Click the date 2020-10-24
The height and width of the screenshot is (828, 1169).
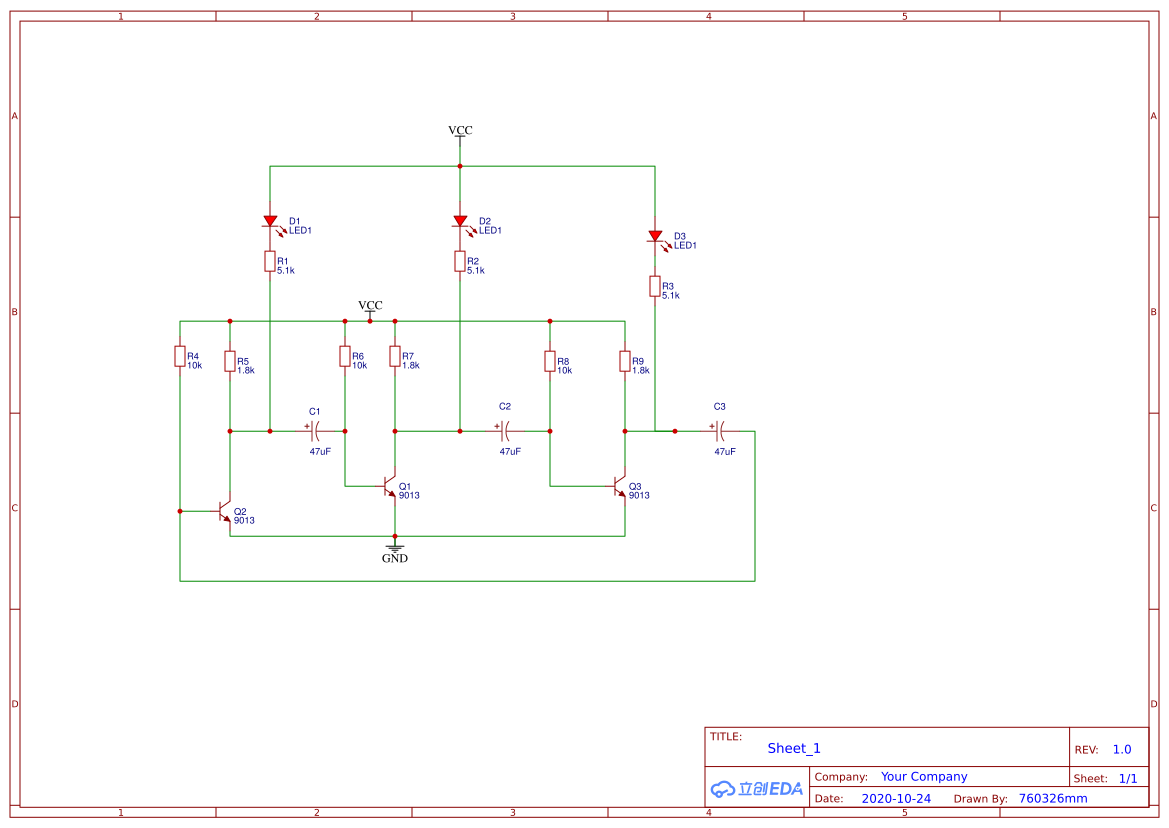[x=896, y=799]
